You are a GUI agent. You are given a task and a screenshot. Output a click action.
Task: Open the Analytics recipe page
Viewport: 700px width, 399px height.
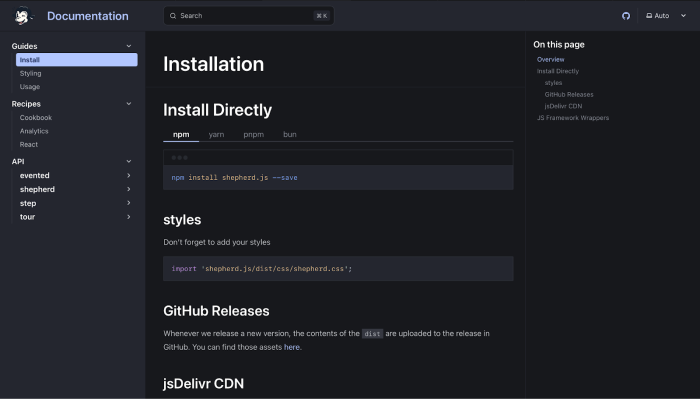pyautogui.click(x=34, y=131)
